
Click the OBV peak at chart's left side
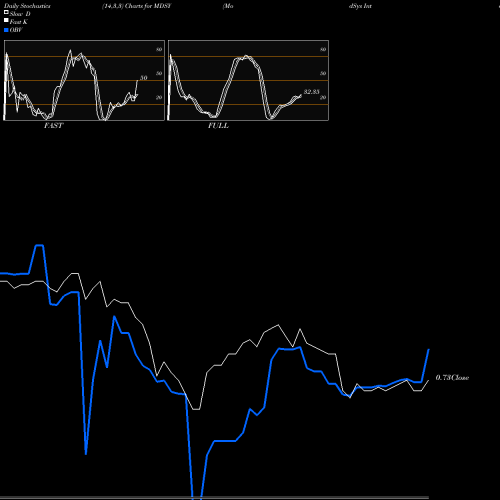coord(39,246)
